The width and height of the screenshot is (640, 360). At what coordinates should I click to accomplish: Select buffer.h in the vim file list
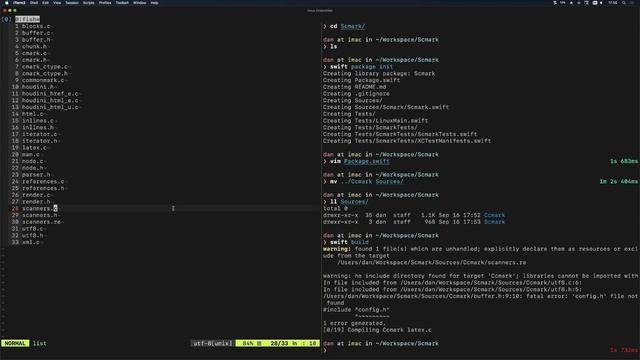pyautogui.click(x=36, y=40)
